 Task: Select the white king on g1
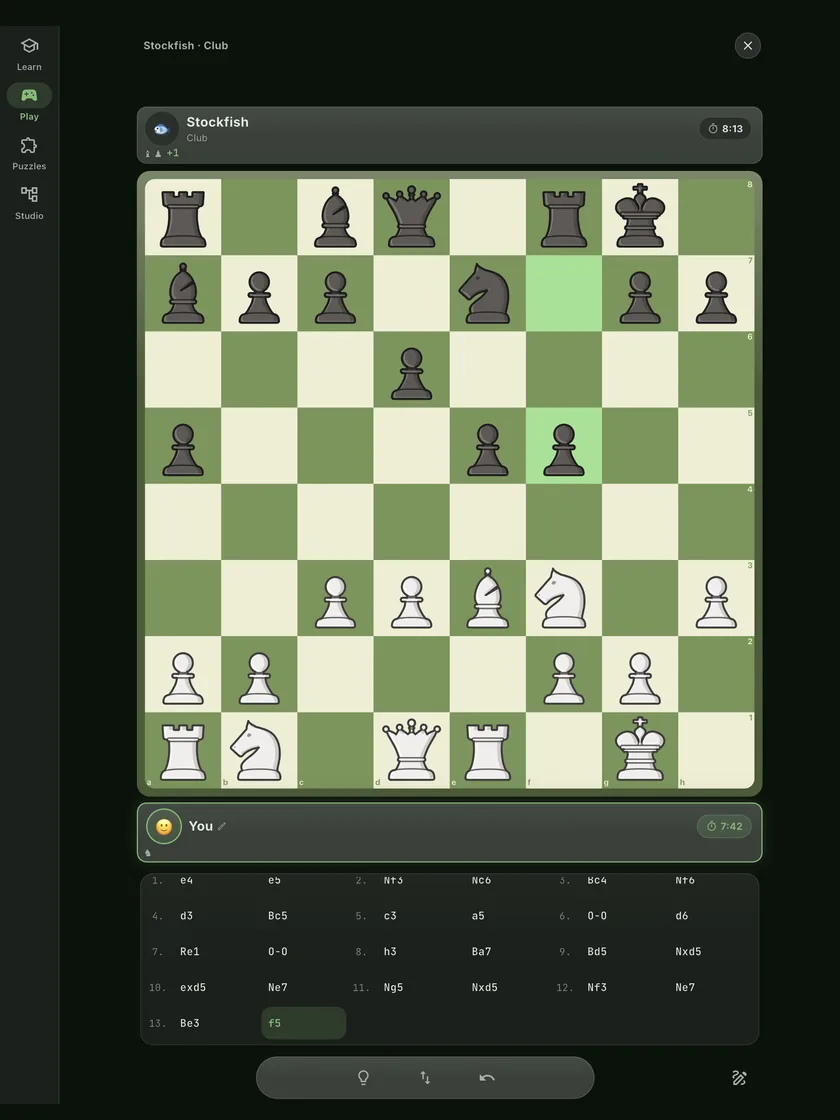click(640, 750)
